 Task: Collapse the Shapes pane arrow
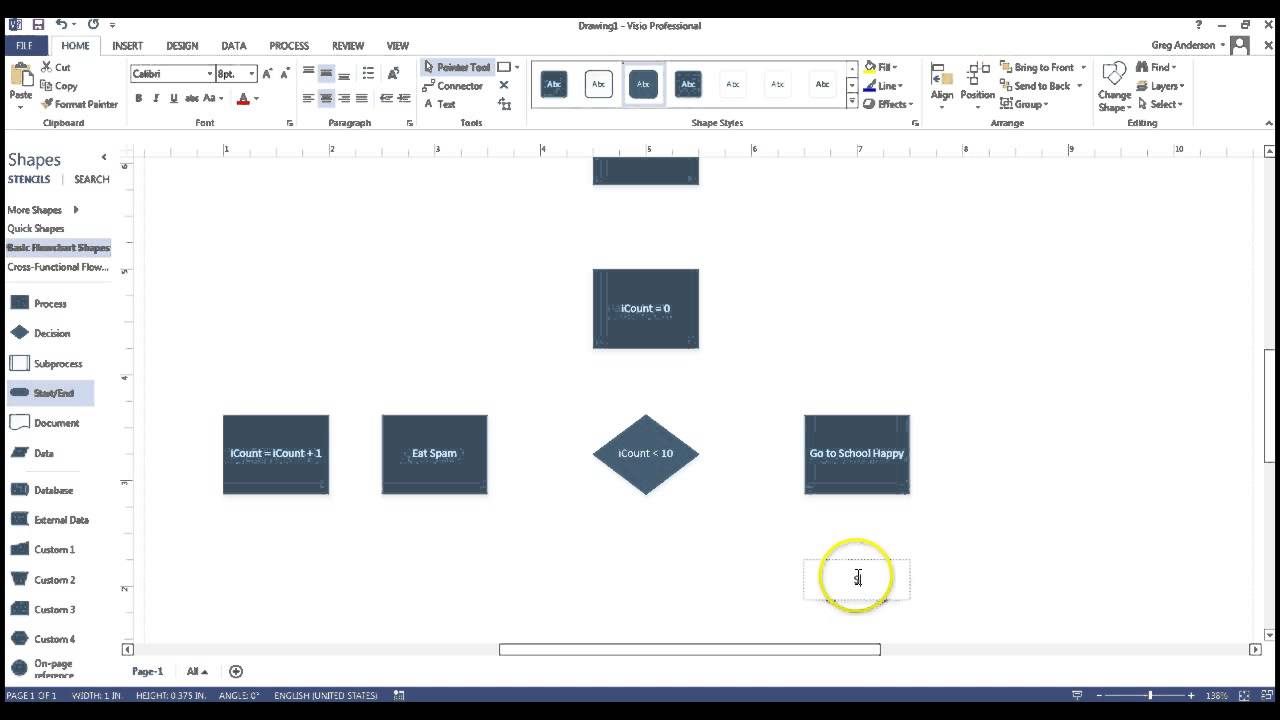(103, 158)
